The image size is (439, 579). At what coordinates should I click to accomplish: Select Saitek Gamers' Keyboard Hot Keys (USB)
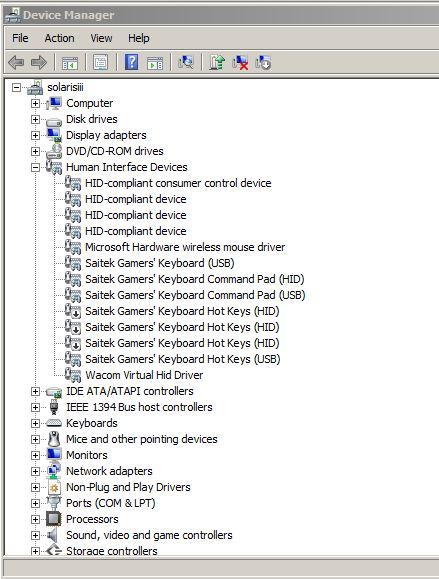[182, 359]
